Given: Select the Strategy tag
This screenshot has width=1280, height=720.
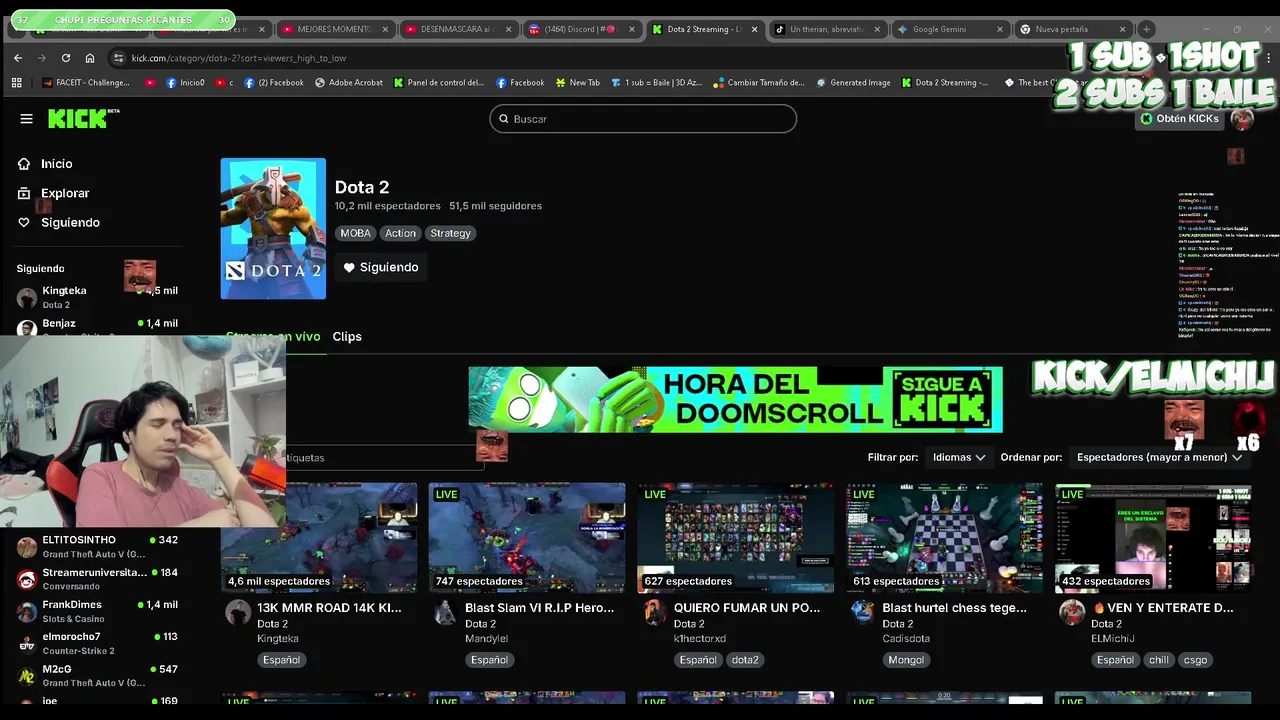Looking at the screenshot, I should tap(450, 233).
